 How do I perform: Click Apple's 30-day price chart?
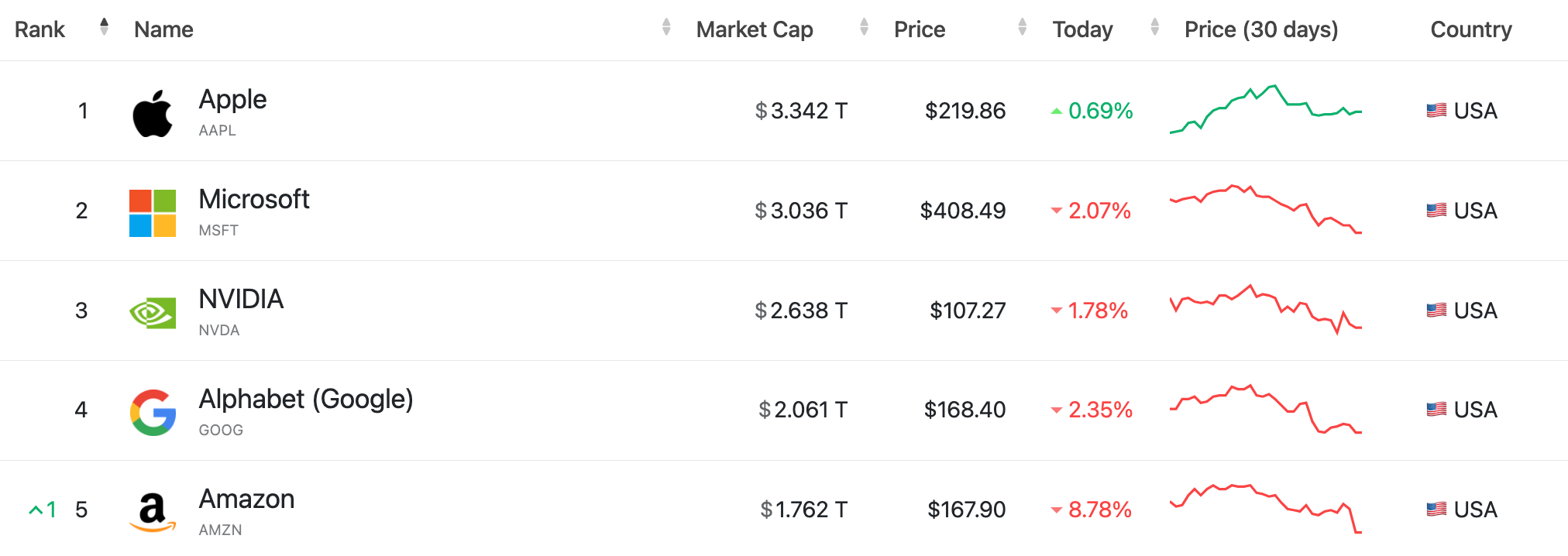(1265, 110)
